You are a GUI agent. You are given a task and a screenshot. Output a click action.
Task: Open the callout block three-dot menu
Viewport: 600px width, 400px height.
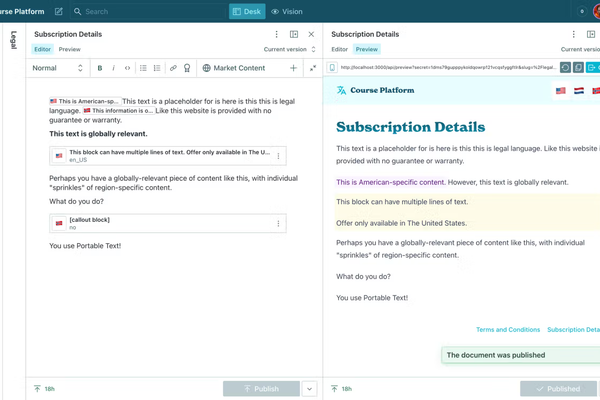pos(278,223)
